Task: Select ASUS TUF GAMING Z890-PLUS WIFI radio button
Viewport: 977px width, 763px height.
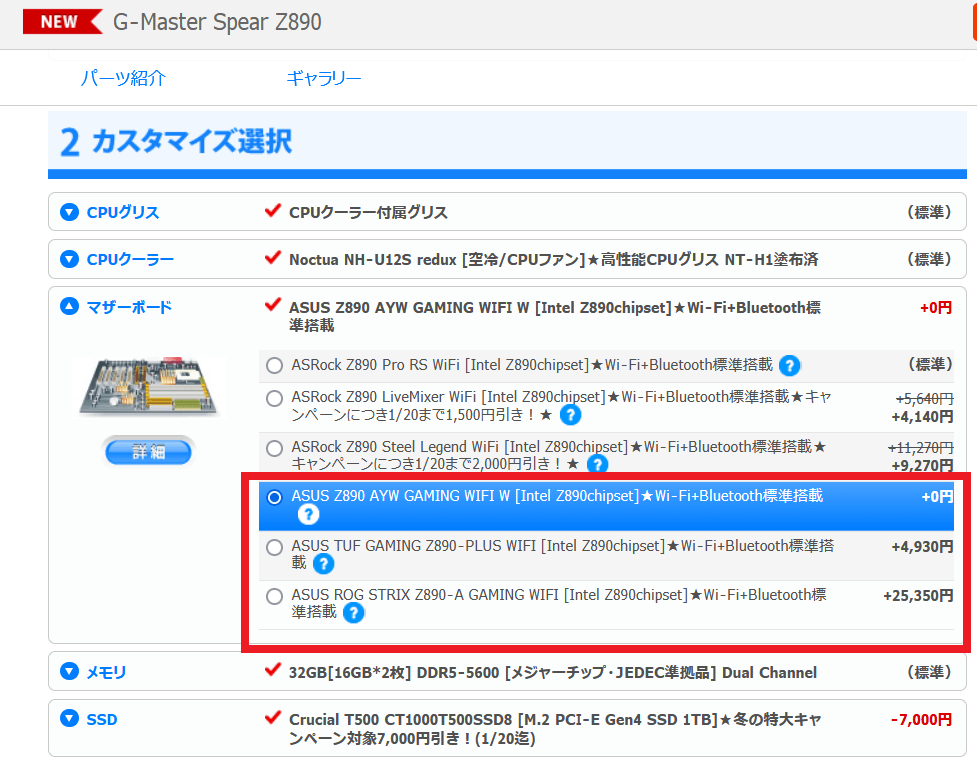Action: pyautogui.click(x=274, y=547)
